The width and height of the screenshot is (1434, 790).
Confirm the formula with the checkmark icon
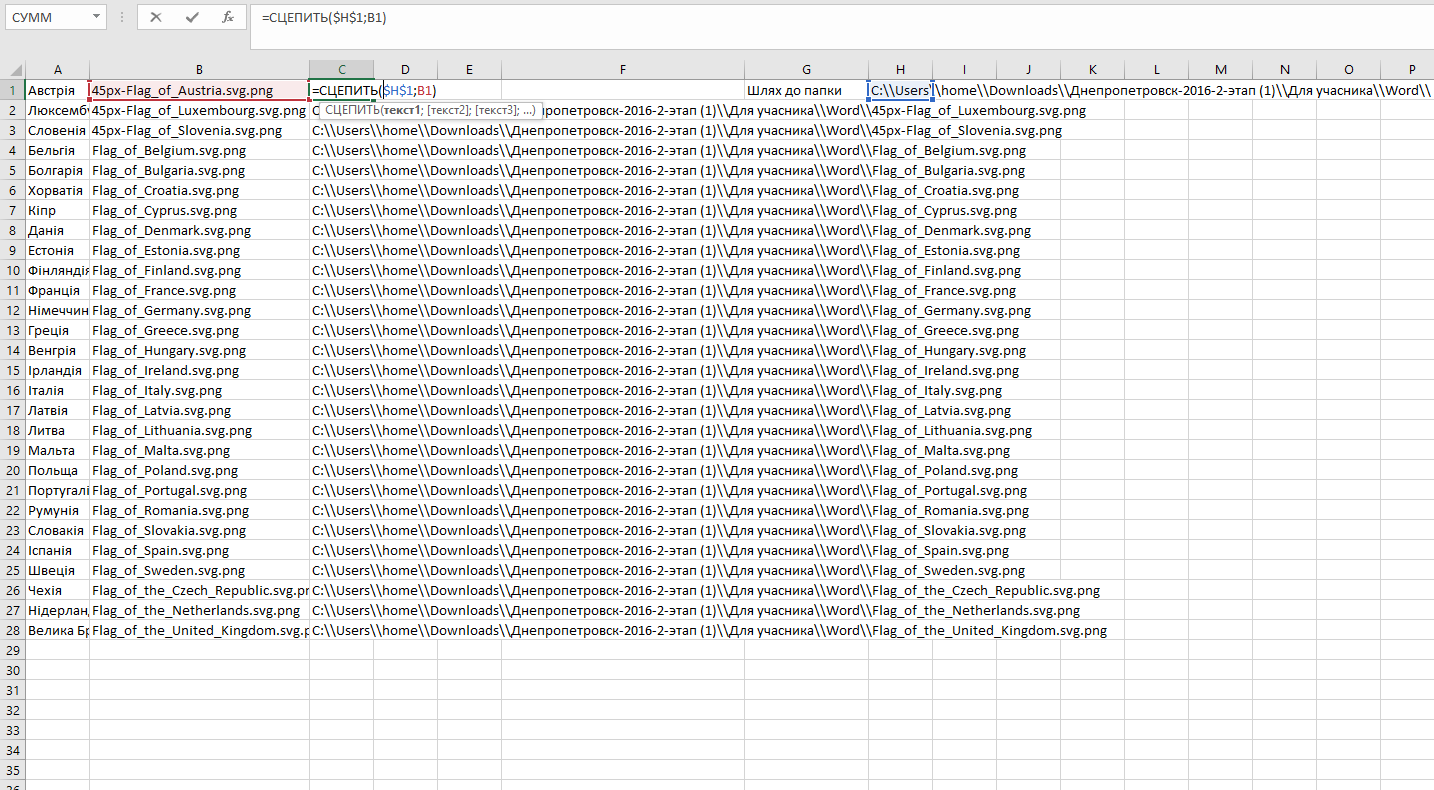coord(192,17)
